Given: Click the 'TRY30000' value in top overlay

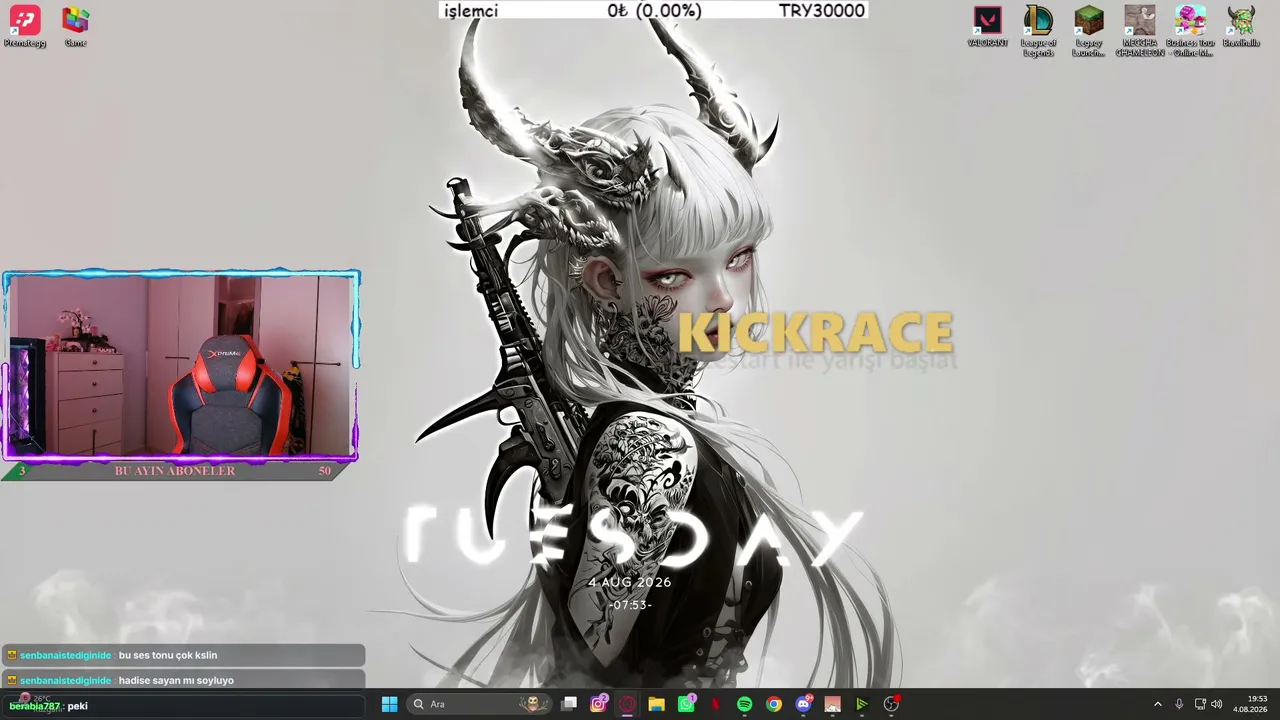Looking at the screenshot, I should [x=821, y=11].
